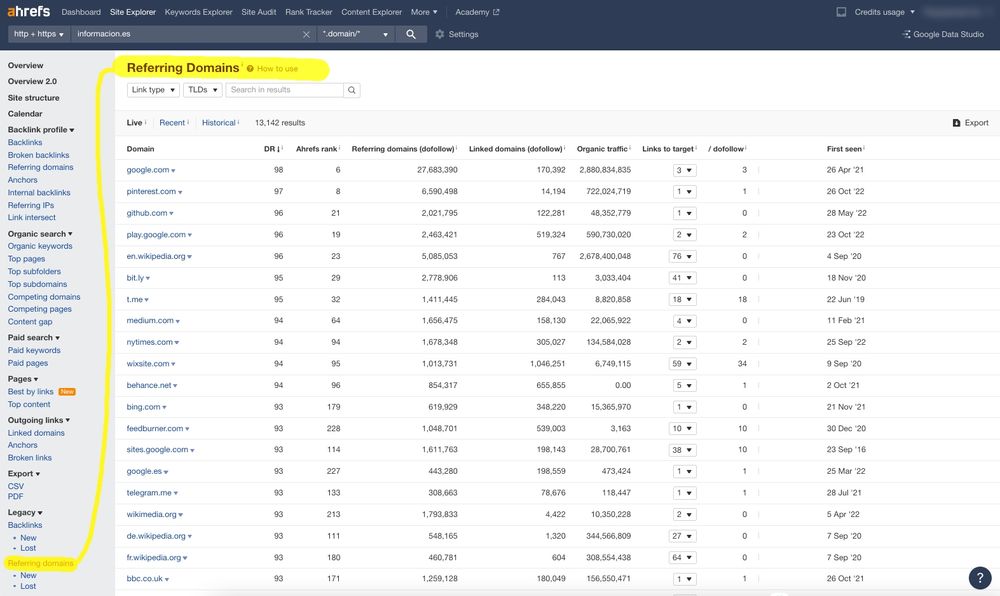Open Organic keywords in sidebar
Screen dimensions: 1000x596
click(40, 246)
